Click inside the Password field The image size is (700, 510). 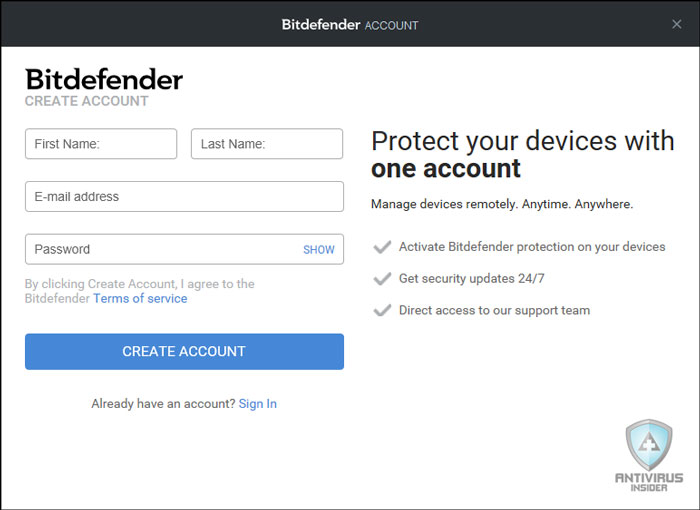(x=184, y=249)
